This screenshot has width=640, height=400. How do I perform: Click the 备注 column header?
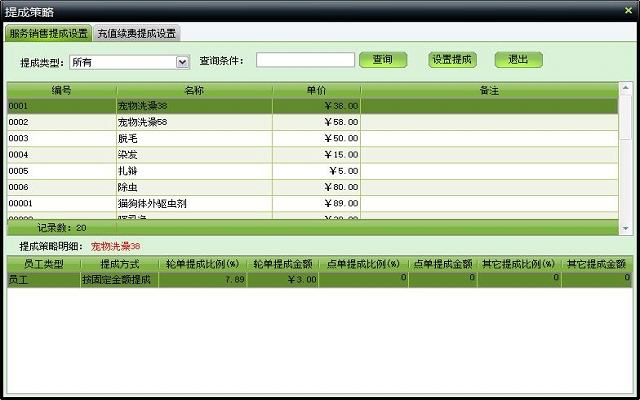(489, 90)
